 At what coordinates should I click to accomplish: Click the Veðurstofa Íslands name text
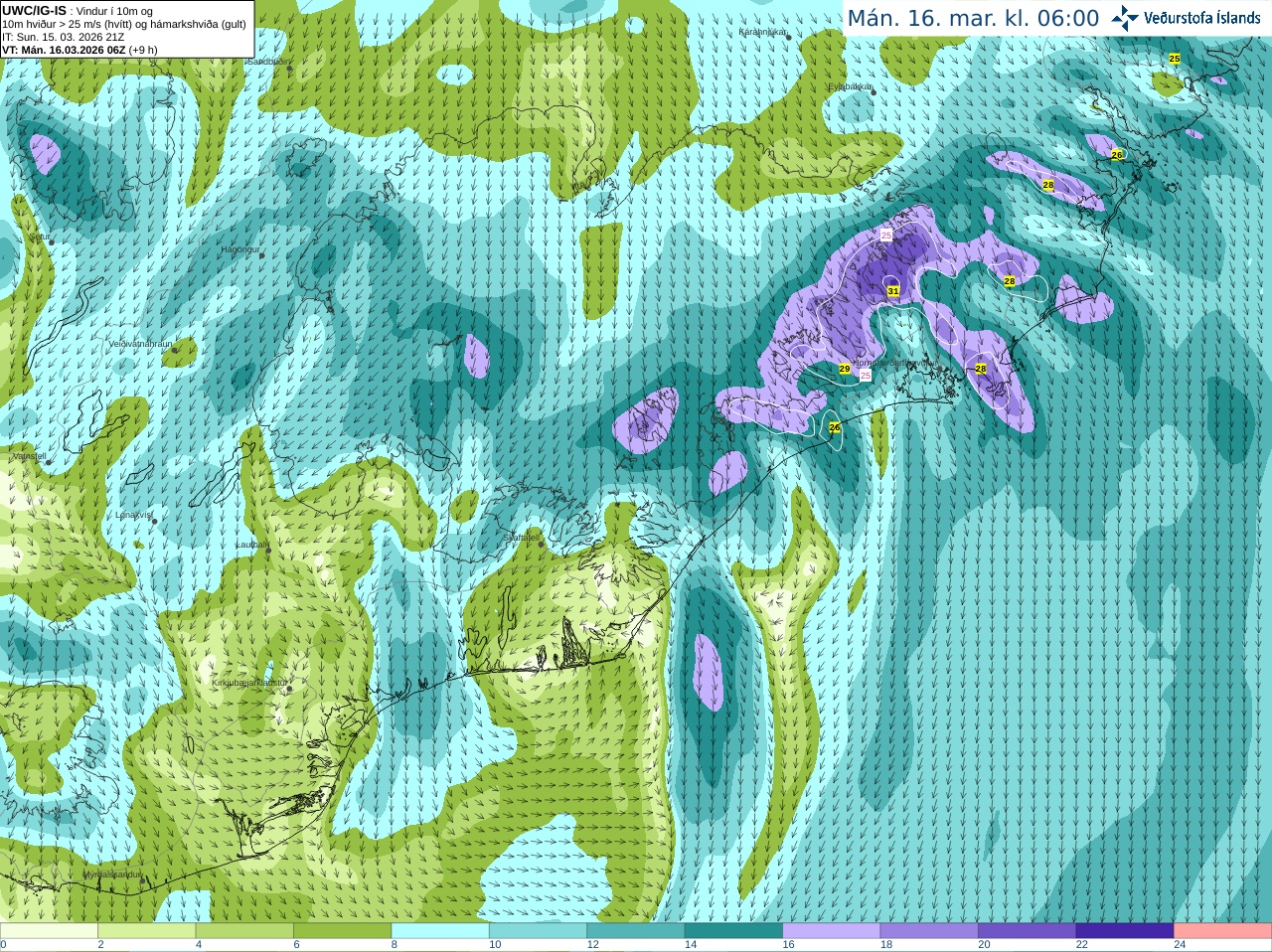tap(1202, 18)
